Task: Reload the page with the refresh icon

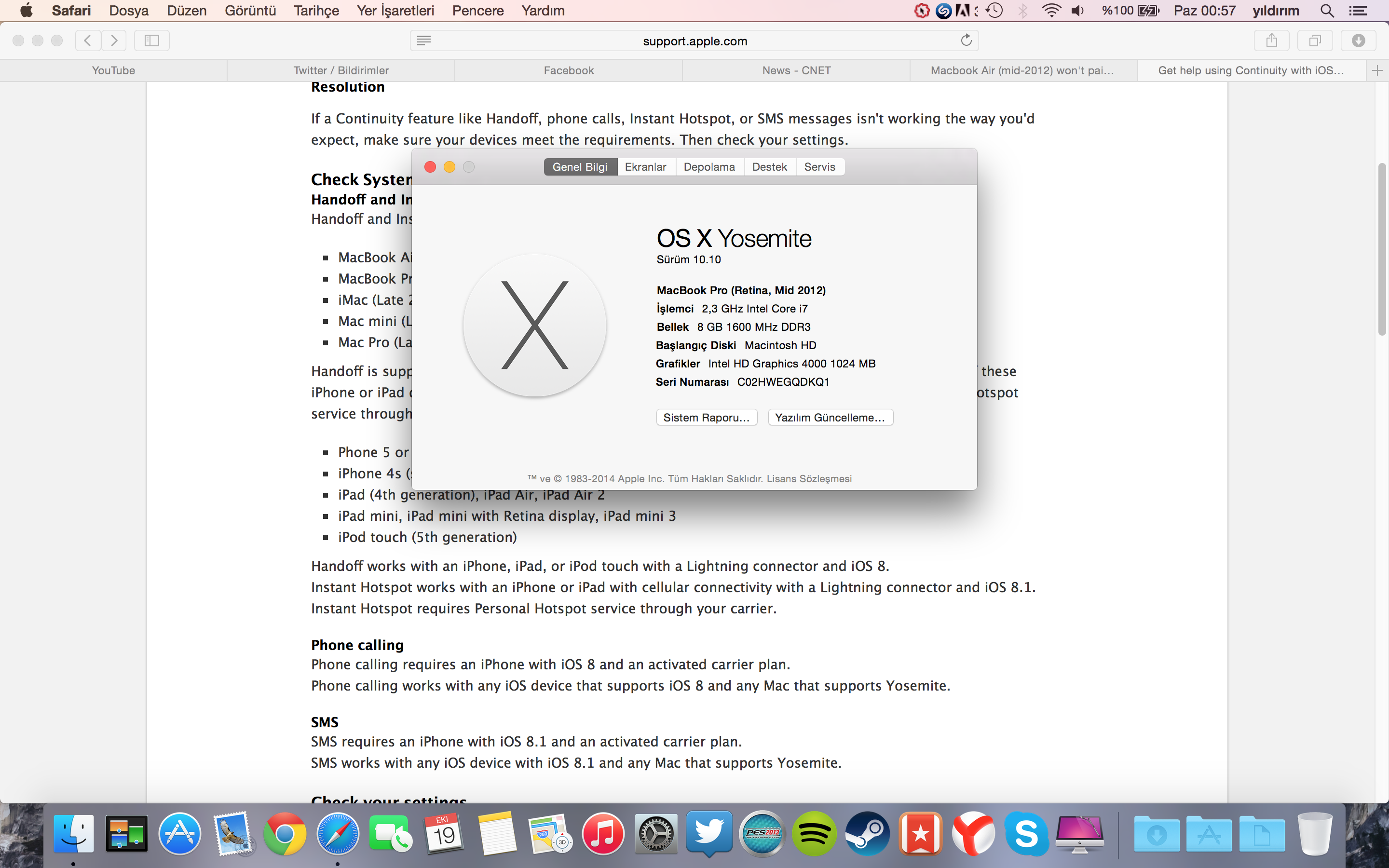Action: [966, 40]
